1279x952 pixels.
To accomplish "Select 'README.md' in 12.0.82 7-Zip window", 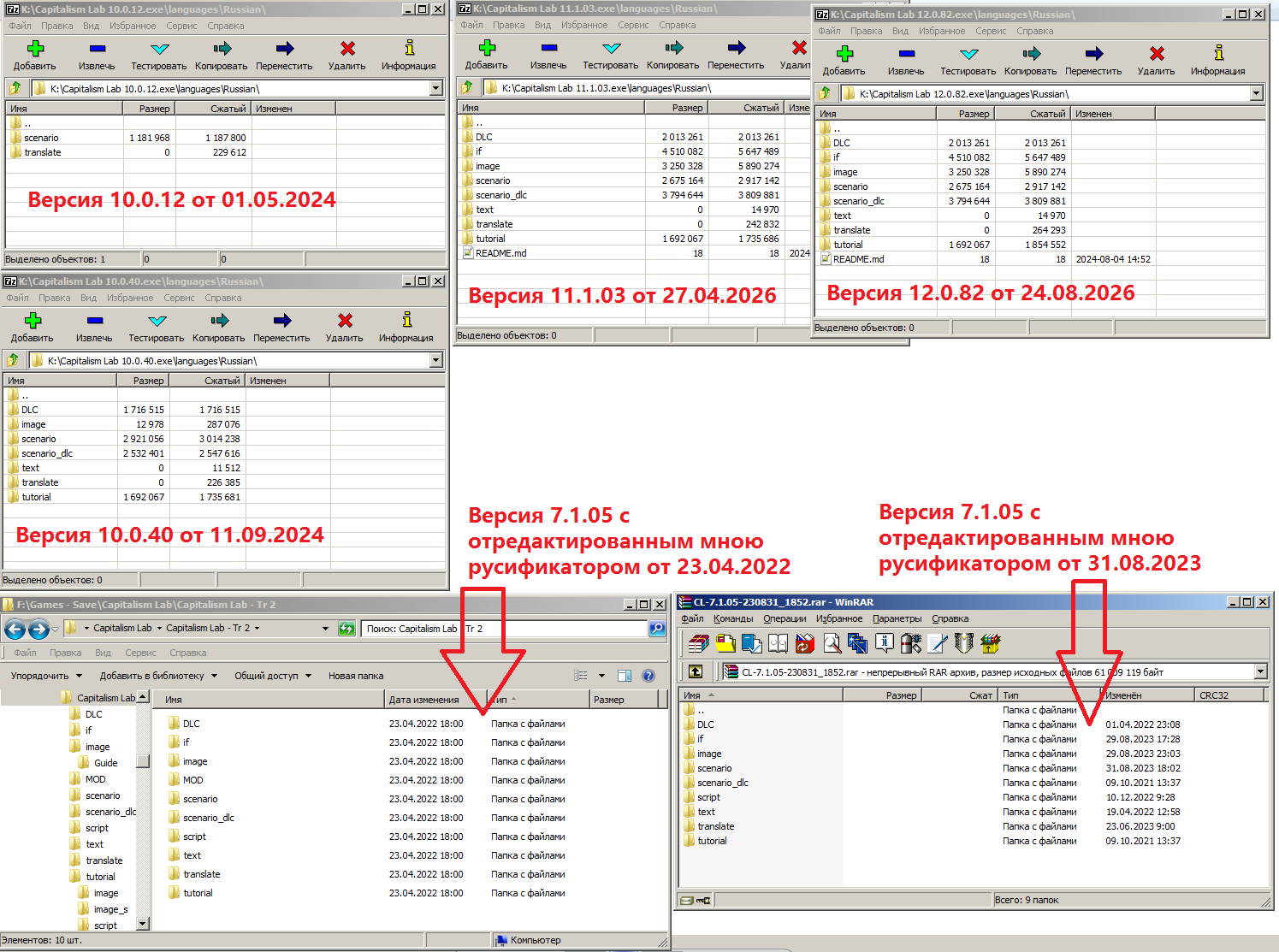I will pyautogui.click(x=851, y=259).
